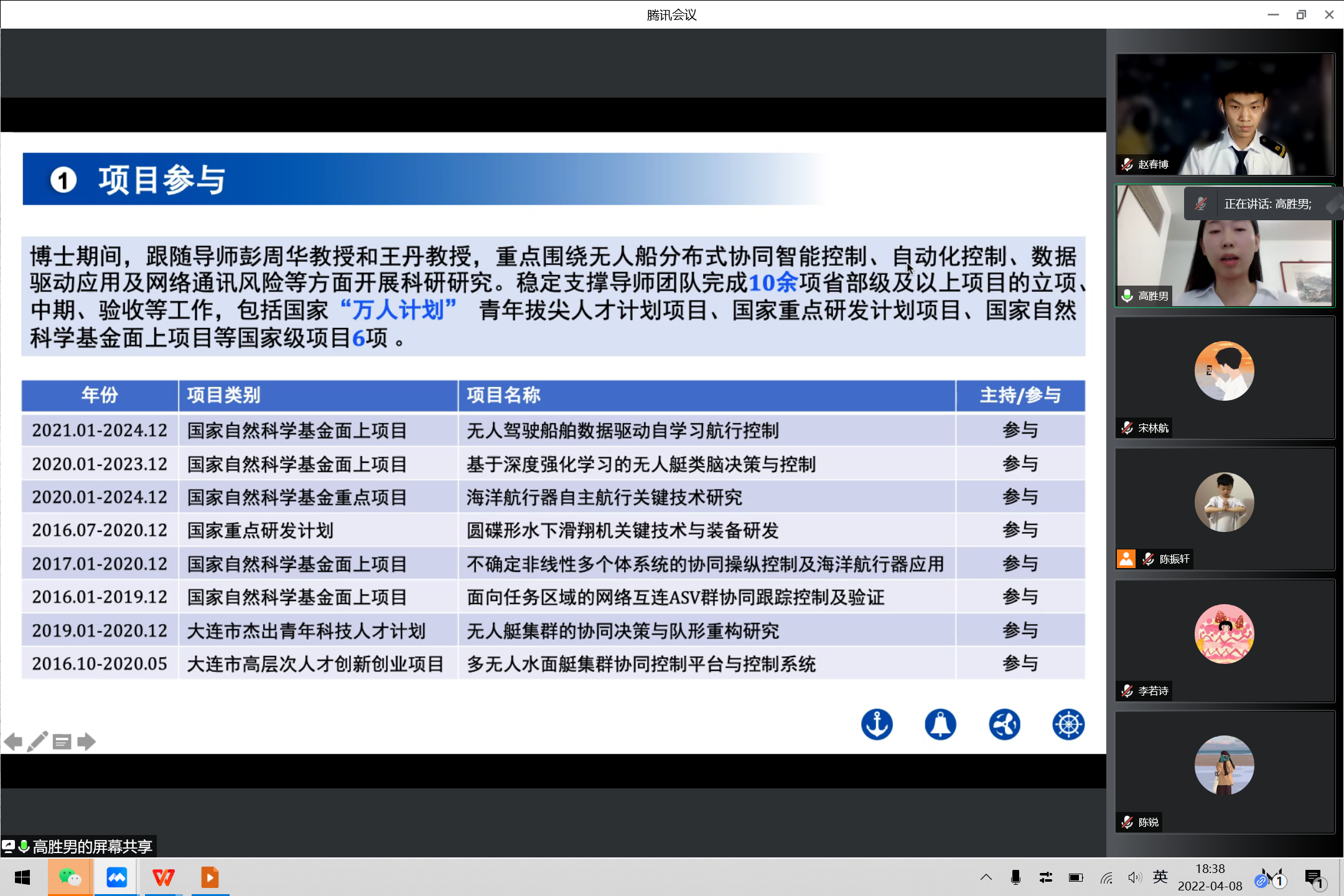This screenshot has width=1344, height=896.
Task: Toggle the volume speaker icon in tray
Action: pos(1134,877)
